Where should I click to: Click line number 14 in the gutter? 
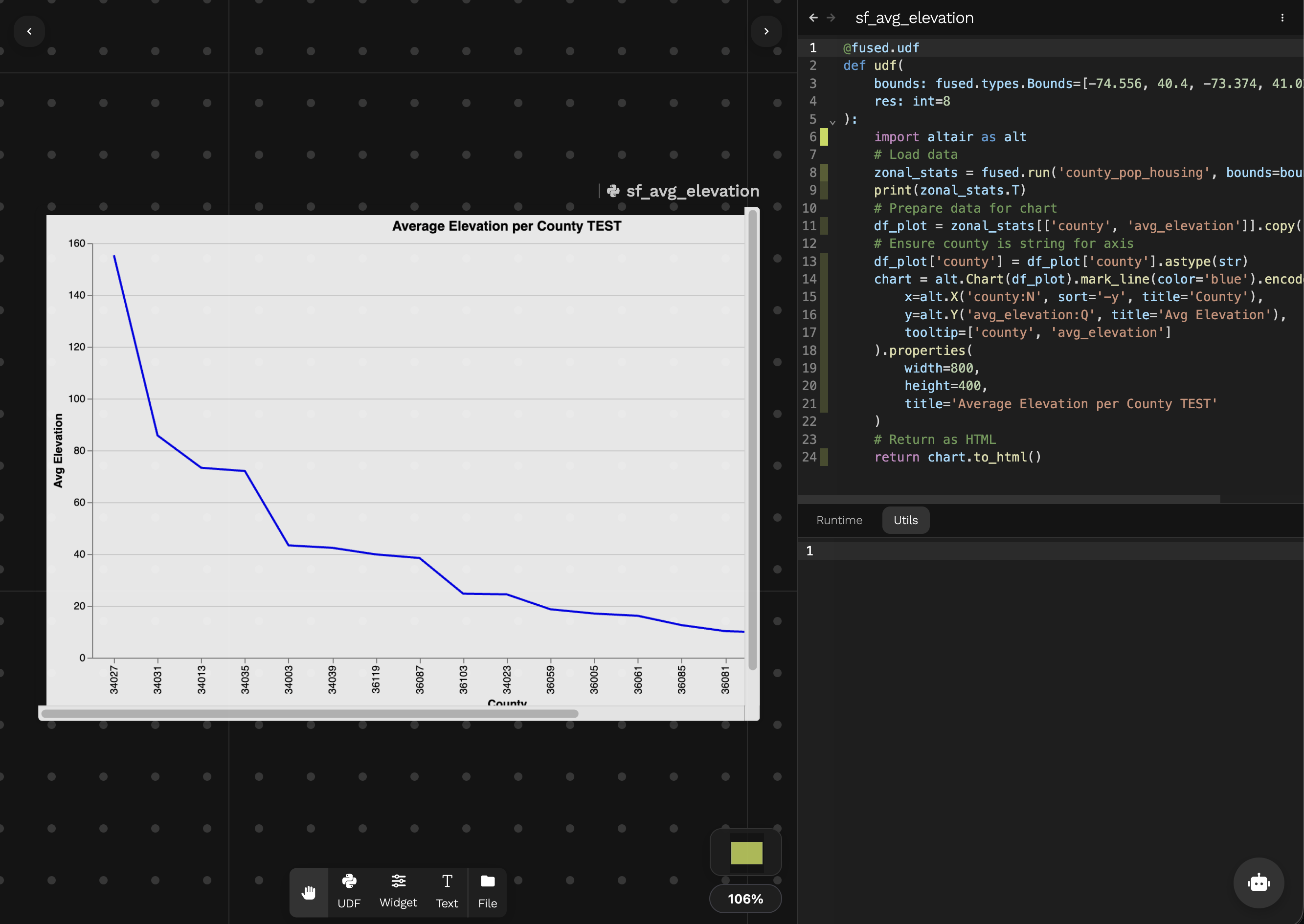[x=809, y=279]
